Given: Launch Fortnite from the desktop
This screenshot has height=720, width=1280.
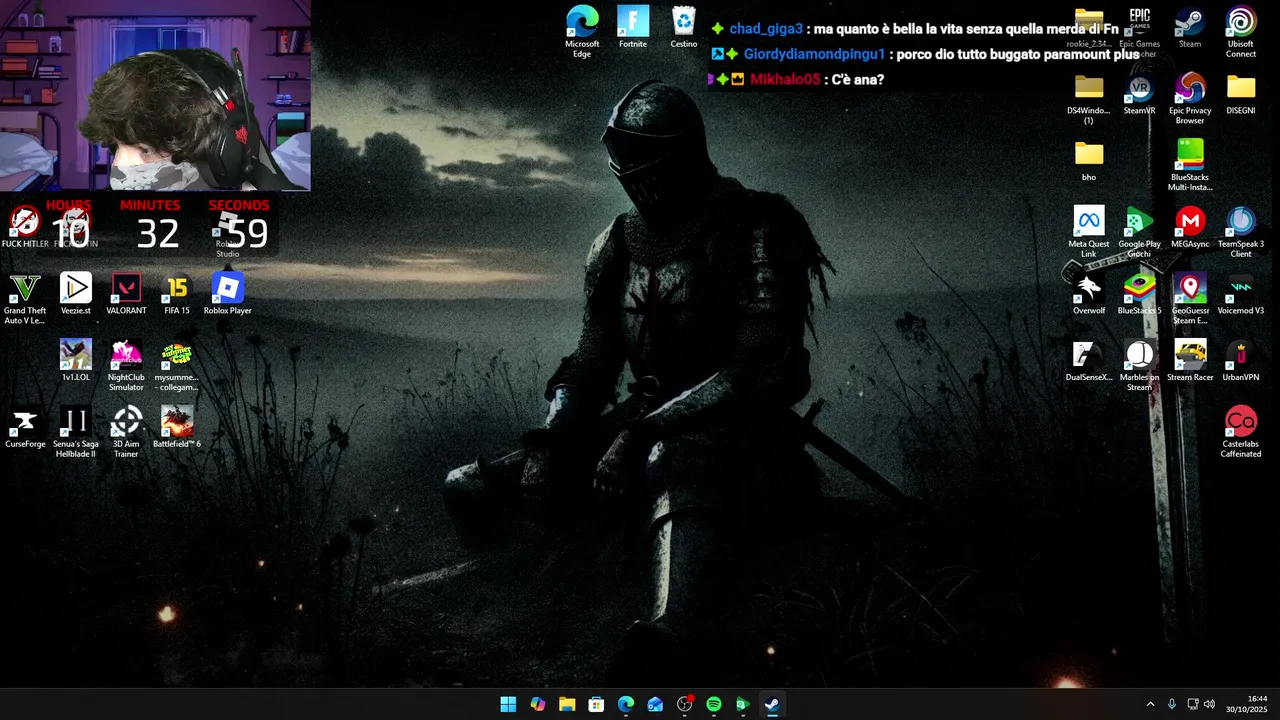Looking at the screenshot, I should 633,27.
